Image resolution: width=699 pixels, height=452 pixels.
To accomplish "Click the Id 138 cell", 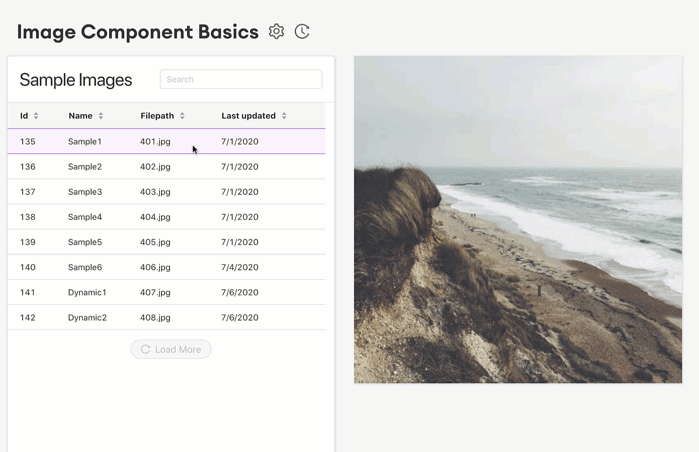I will [28, 217].
